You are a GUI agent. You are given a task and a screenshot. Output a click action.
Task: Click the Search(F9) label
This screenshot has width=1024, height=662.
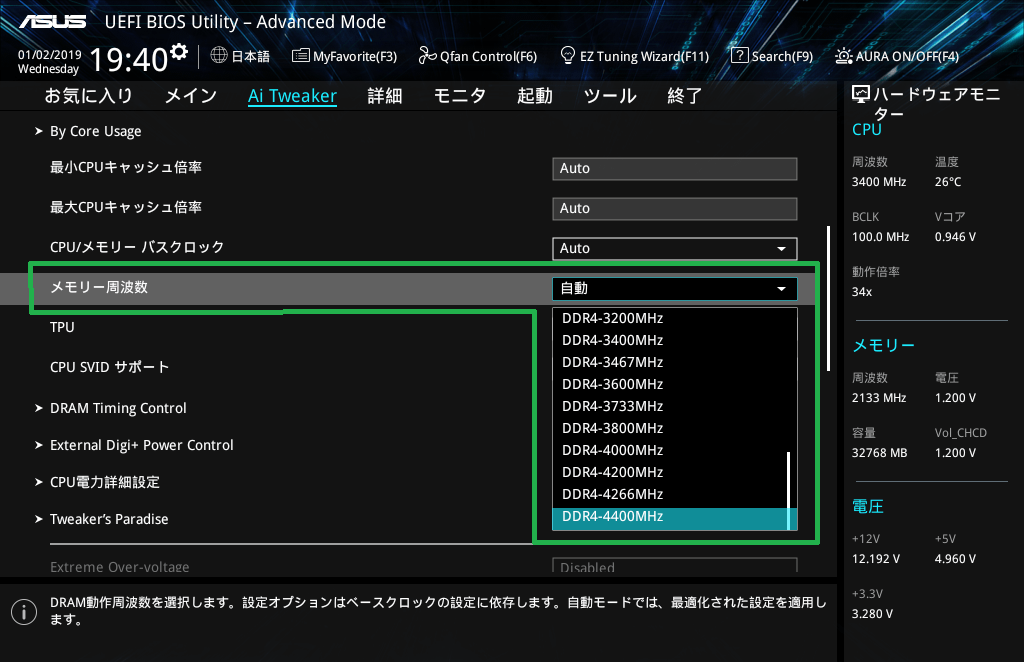782,56
